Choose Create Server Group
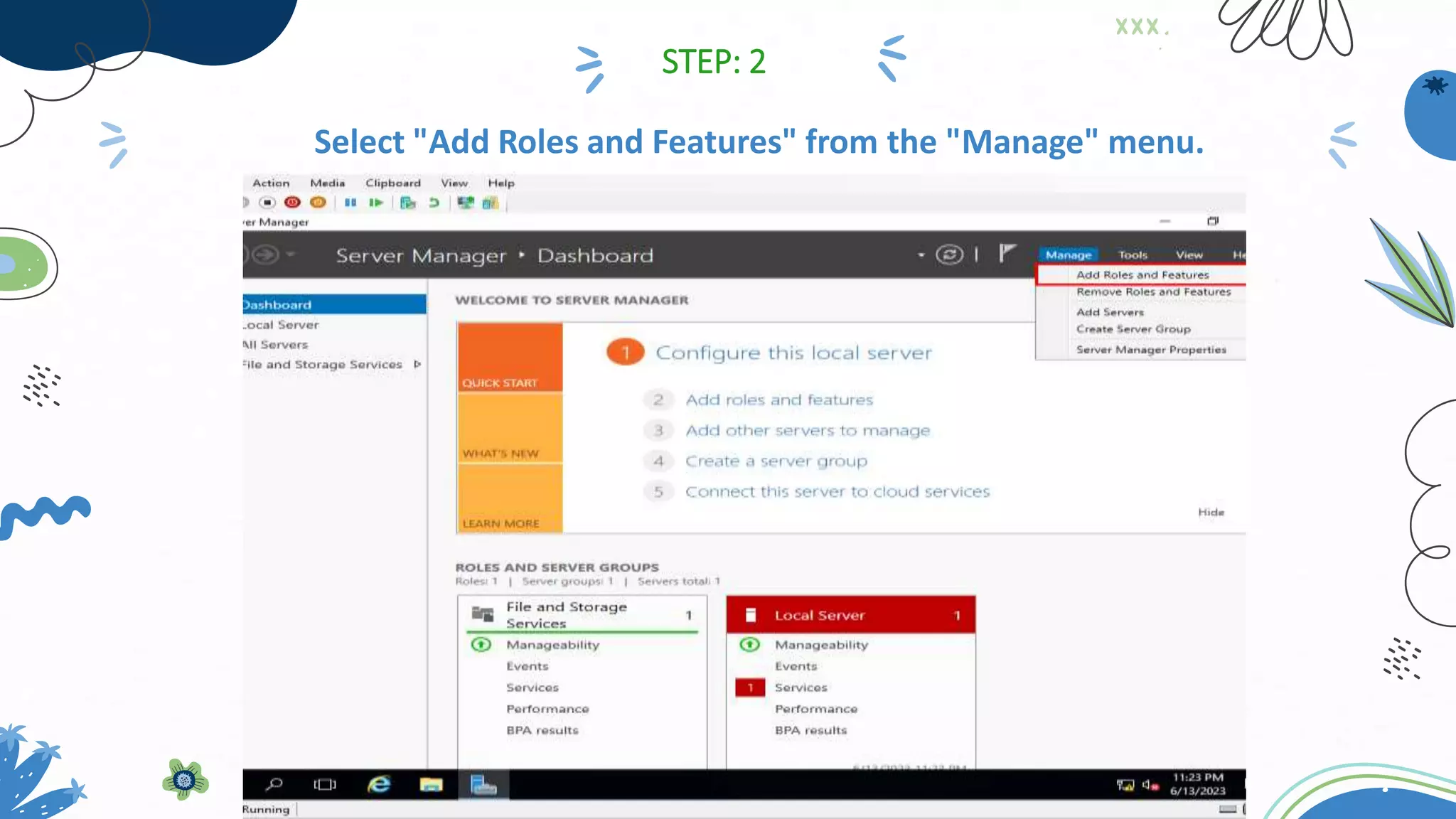Viewport: 1456px width, 819px height. pyautogui.click(x=1133, y=329)
